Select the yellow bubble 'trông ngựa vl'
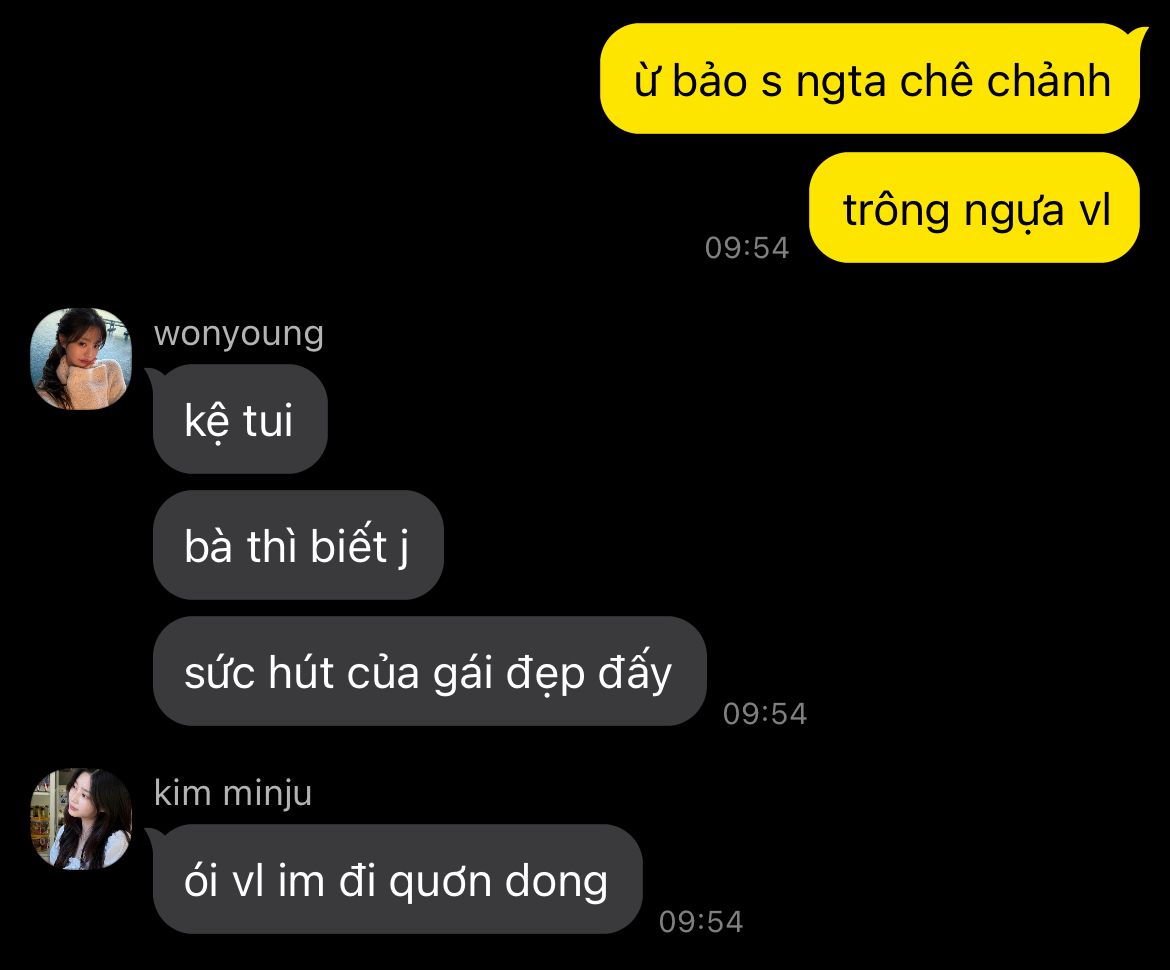1170x970 pixels. [x=975, y=207]
